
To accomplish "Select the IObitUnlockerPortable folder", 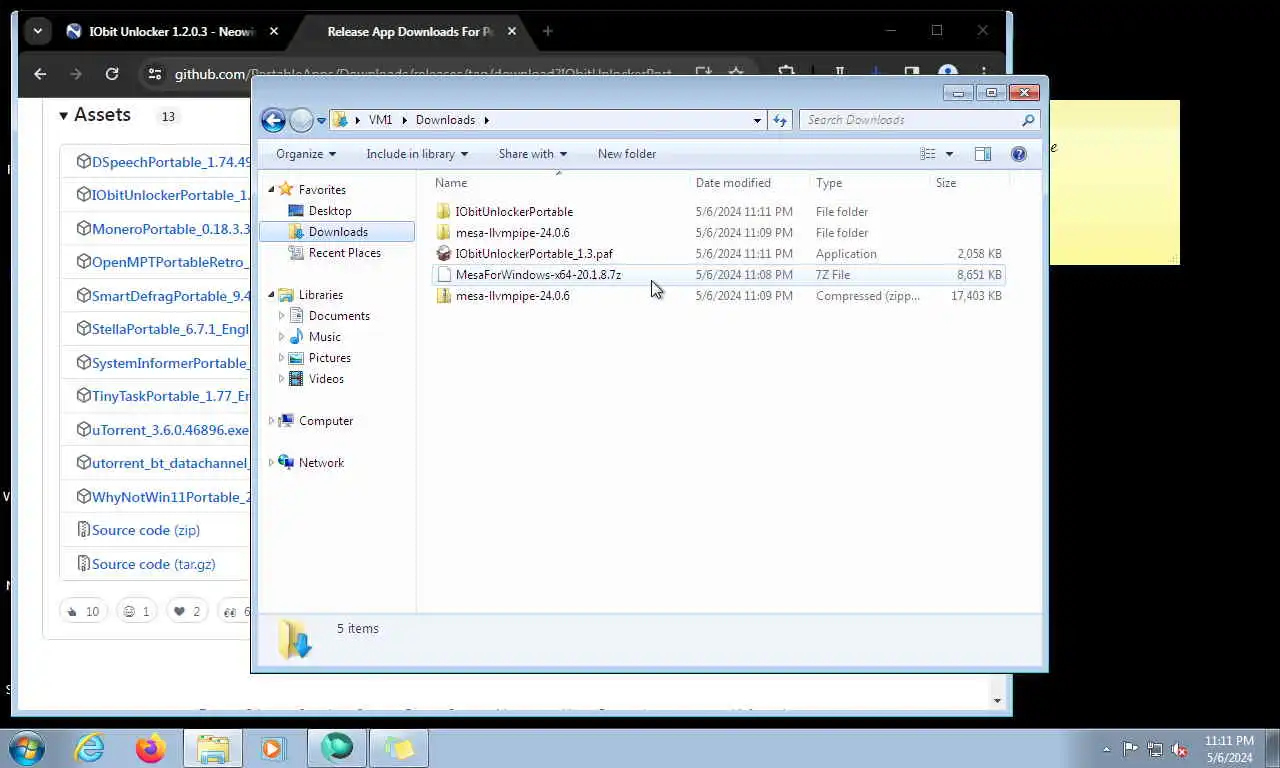I will [x=514, y=212].
